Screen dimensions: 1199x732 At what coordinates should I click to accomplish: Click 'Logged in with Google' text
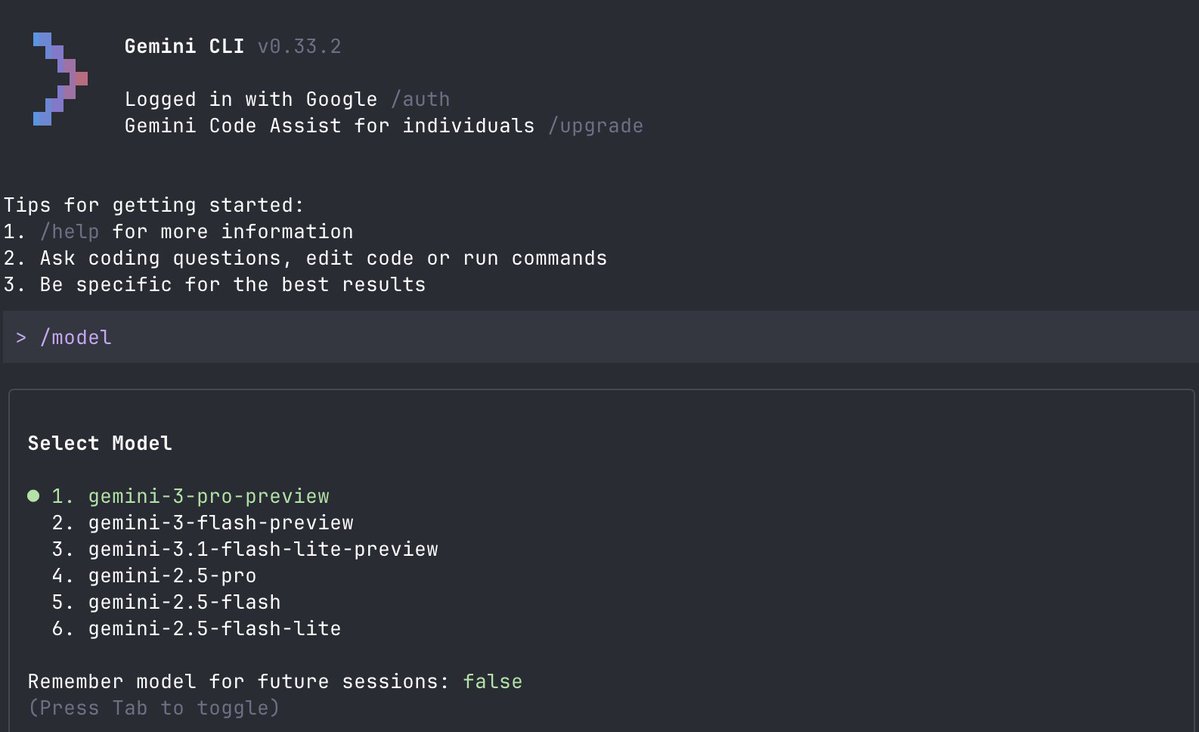point(251,99)
